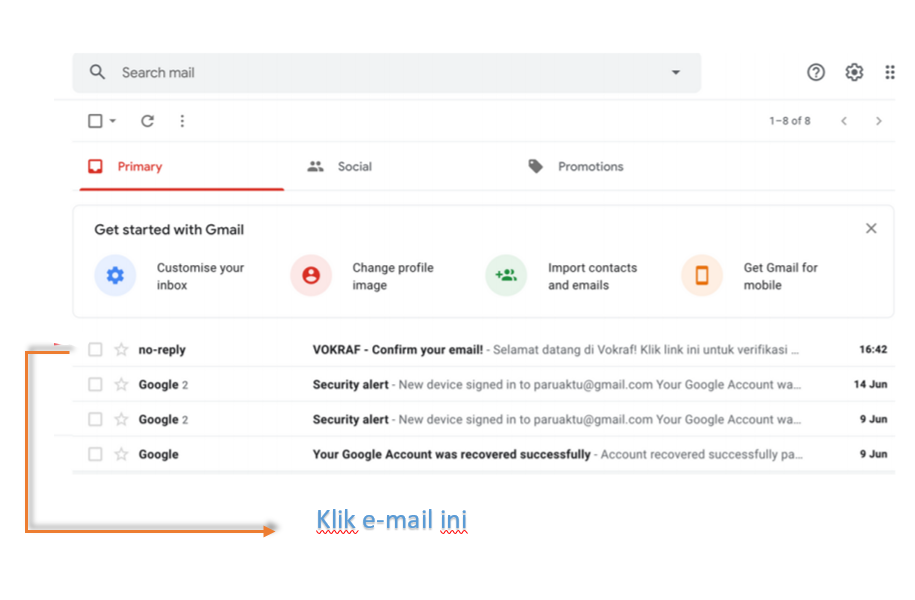Viewport: 915px width, 600px height.
Task: Open the Google apps grid icon
Action: [x=890, y=72]
